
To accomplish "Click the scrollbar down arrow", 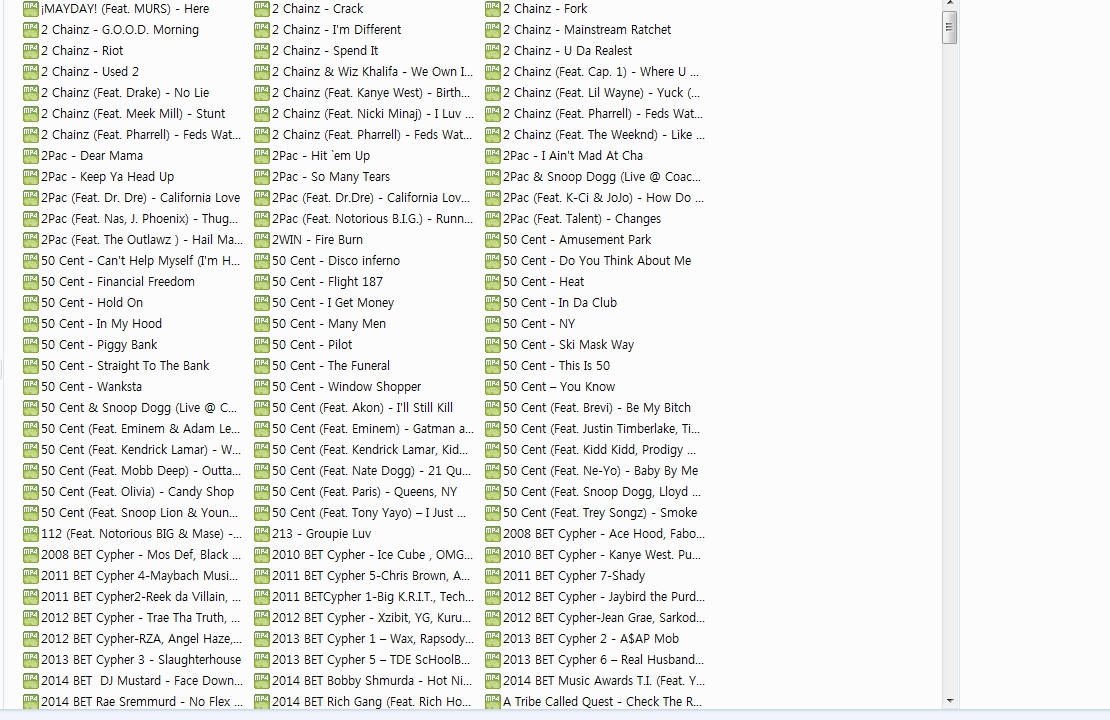I will pos(949,701).
